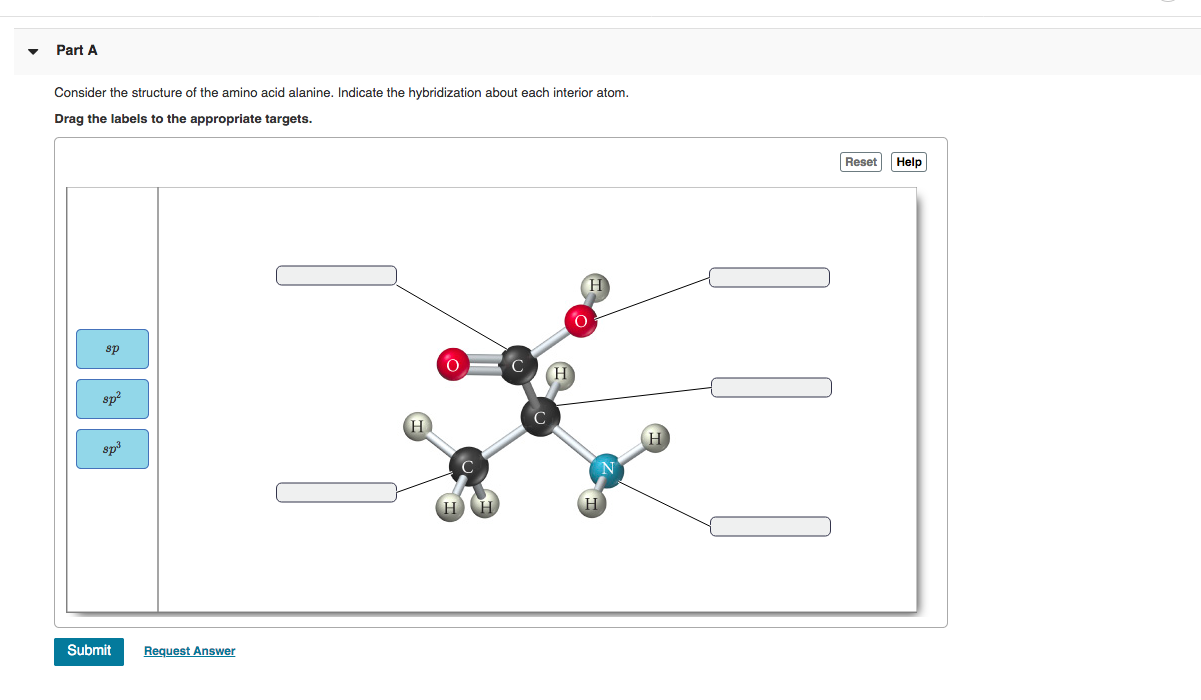Collapse the Part A section

[x=31, y=50]
